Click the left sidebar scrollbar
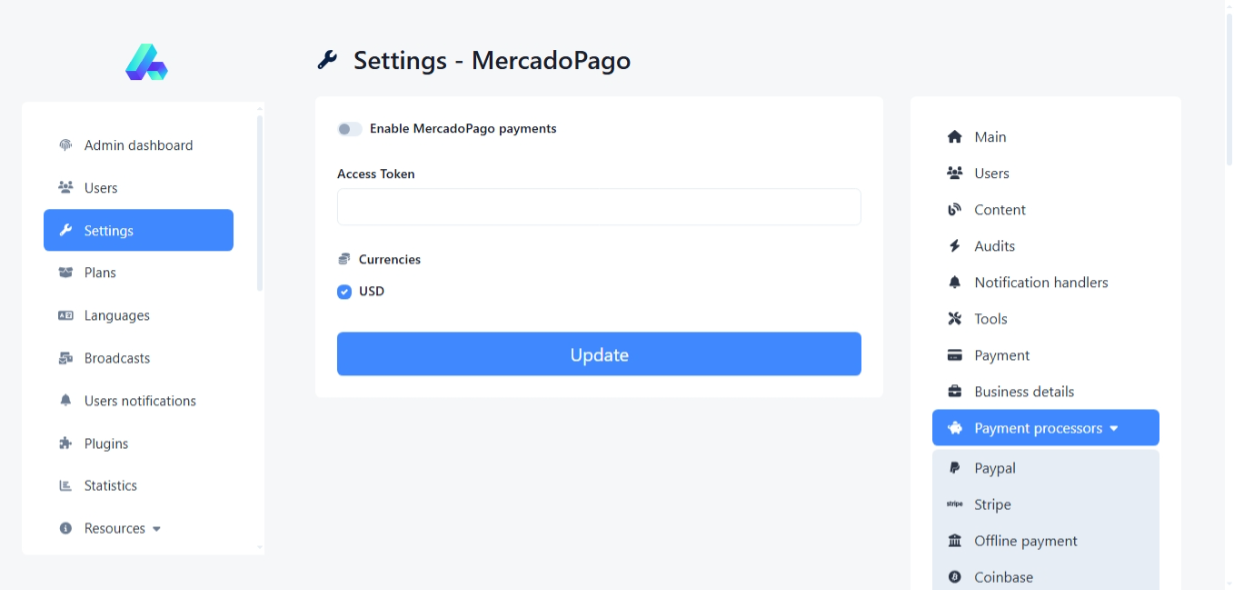Image resolution: width=1234 pixels, height=590 pixels. pyautogui.click(x=260, y=200)
